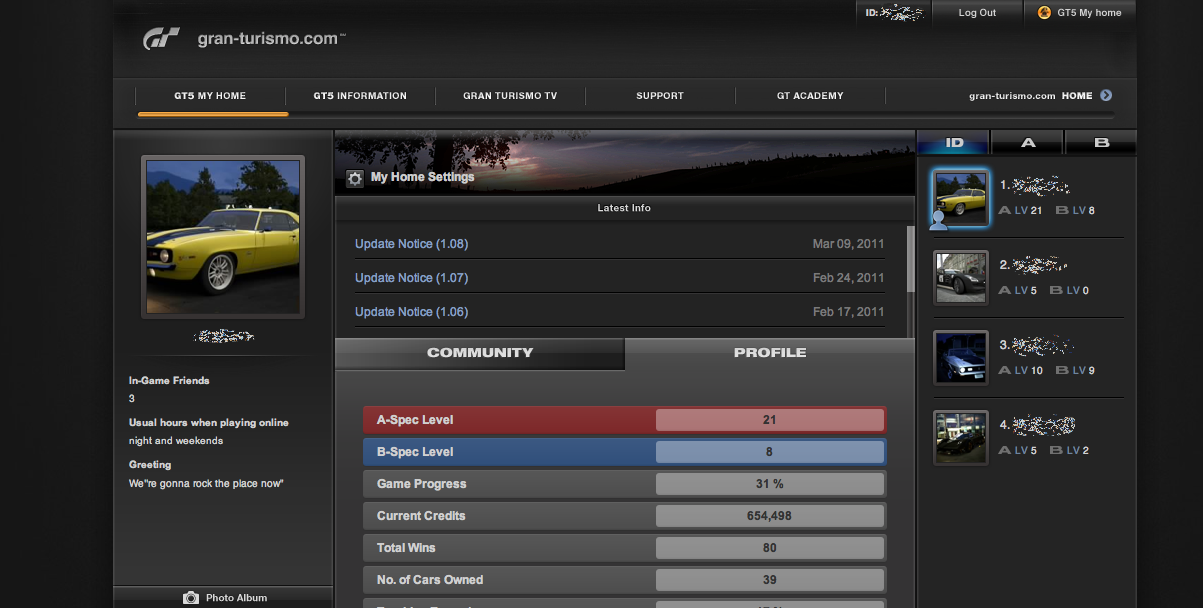Screen dimensions: 1203x608
Task: Click the In-Game Friends label
Action: [169, 381]
